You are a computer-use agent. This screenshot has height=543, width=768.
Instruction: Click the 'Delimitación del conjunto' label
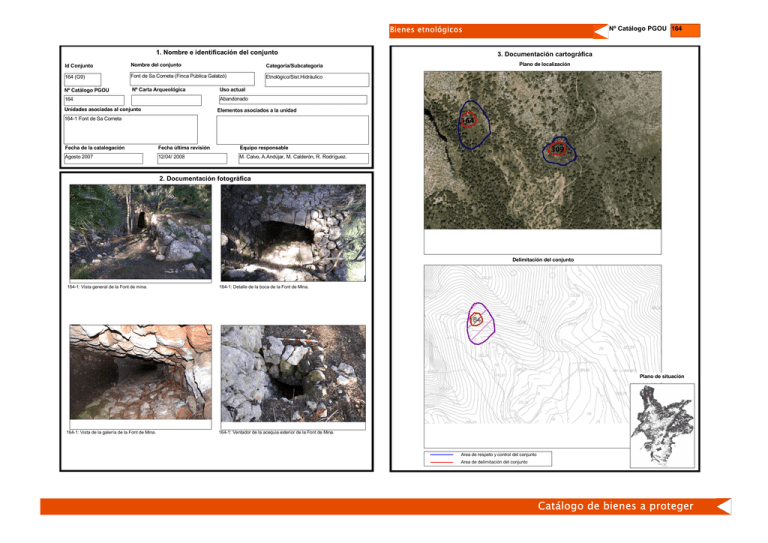543,260
